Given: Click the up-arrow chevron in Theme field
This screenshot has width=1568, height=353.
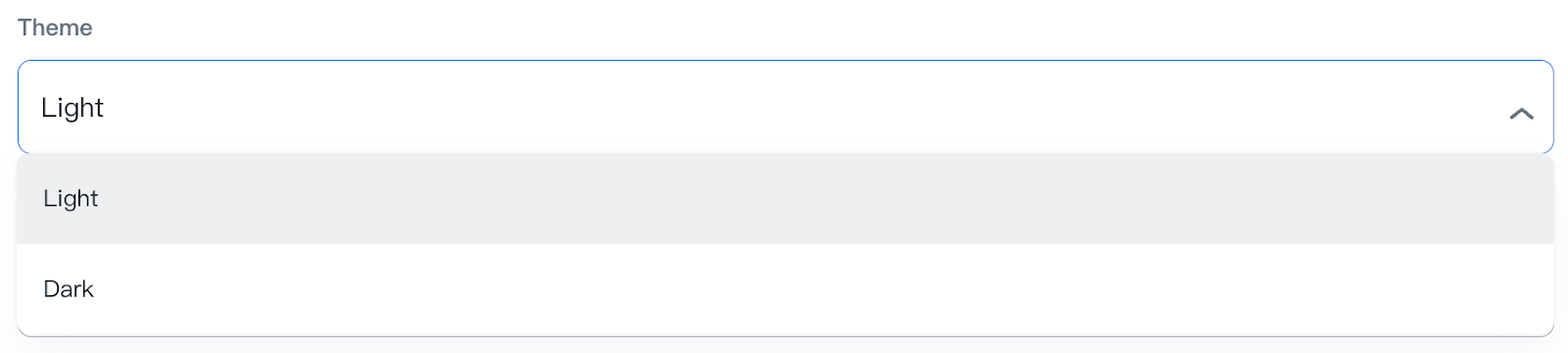Looking at the screenshot, I should click(1521, 114).
